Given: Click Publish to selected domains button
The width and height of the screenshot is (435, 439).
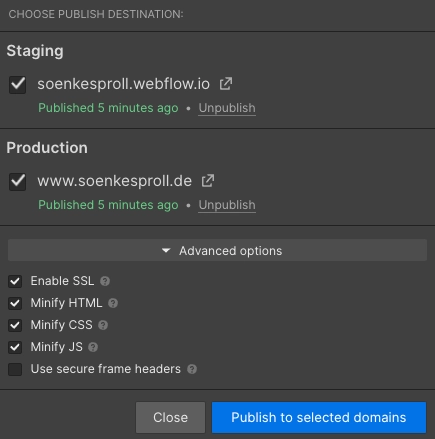Looking at the screenshot, I should [319, 417].
